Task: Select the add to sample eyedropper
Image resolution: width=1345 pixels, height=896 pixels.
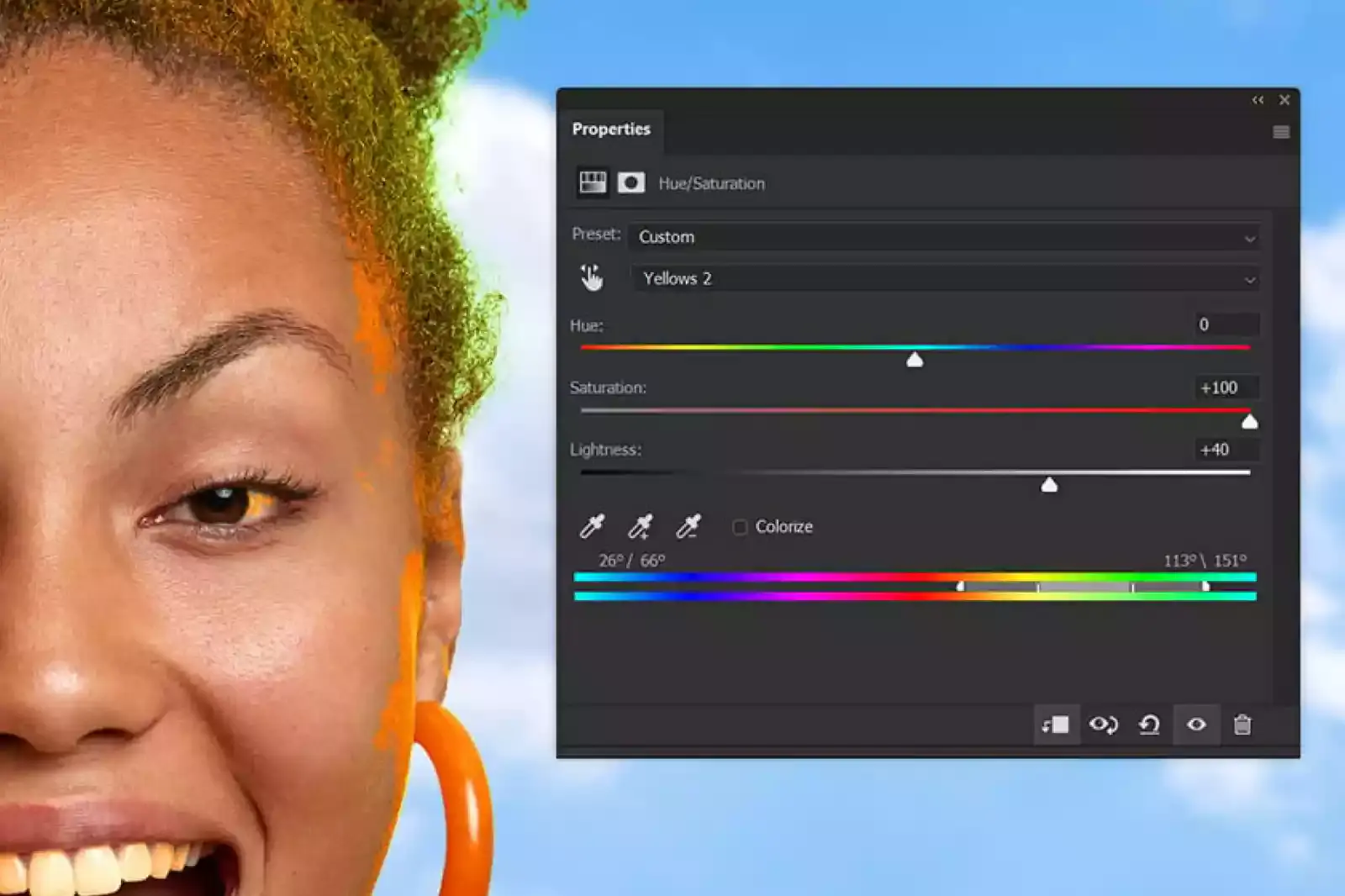Action: [640, 526]
